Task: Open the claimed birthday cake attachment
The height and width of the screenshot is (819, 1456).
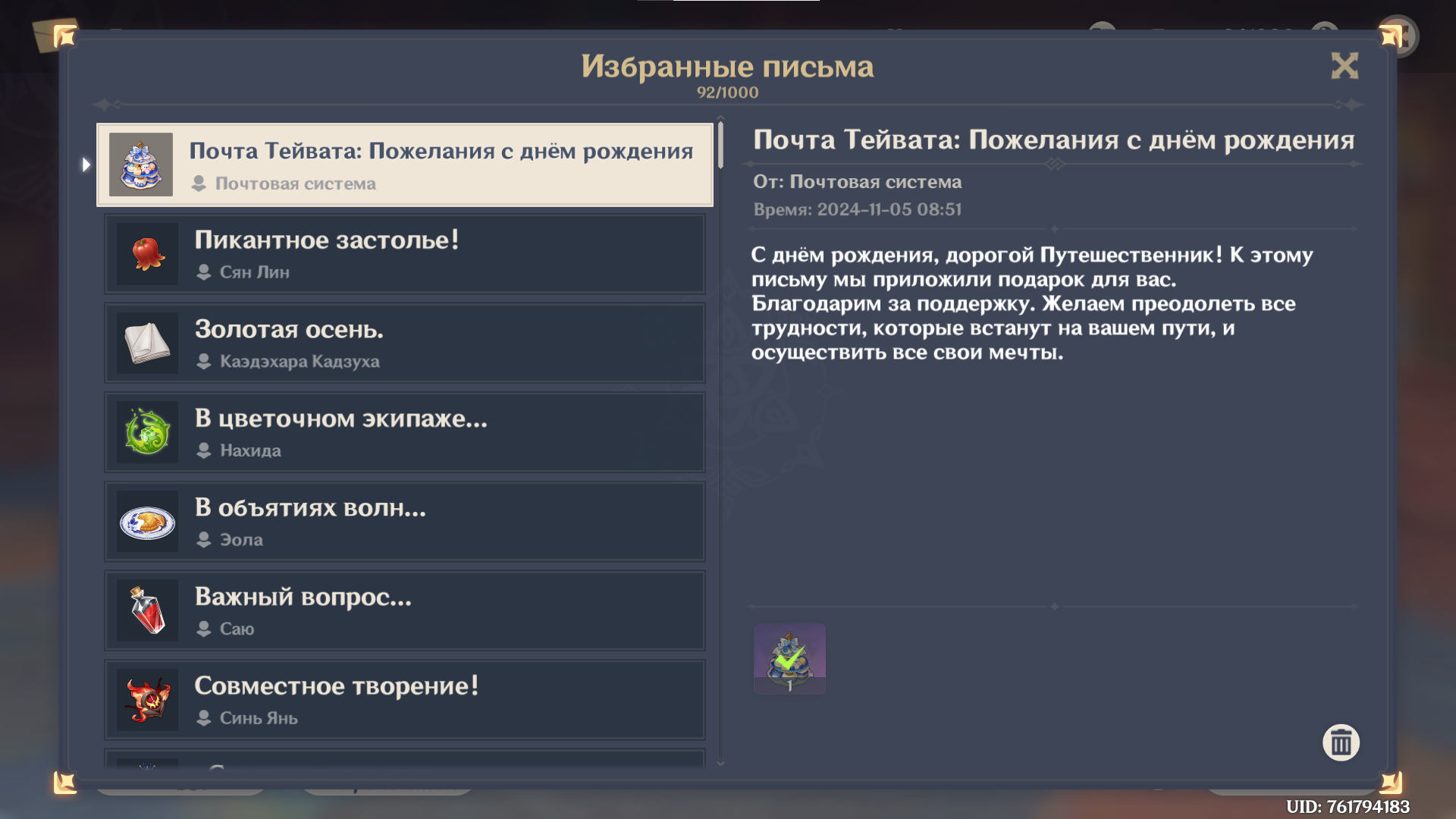Action: click(789, 658)
